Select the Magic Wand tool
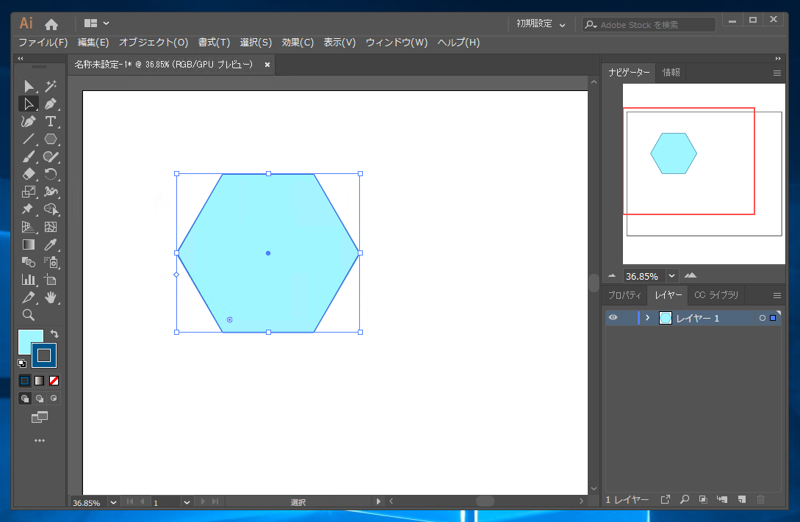Viewport: 800px width, 522px height. [x=51, y=87]
